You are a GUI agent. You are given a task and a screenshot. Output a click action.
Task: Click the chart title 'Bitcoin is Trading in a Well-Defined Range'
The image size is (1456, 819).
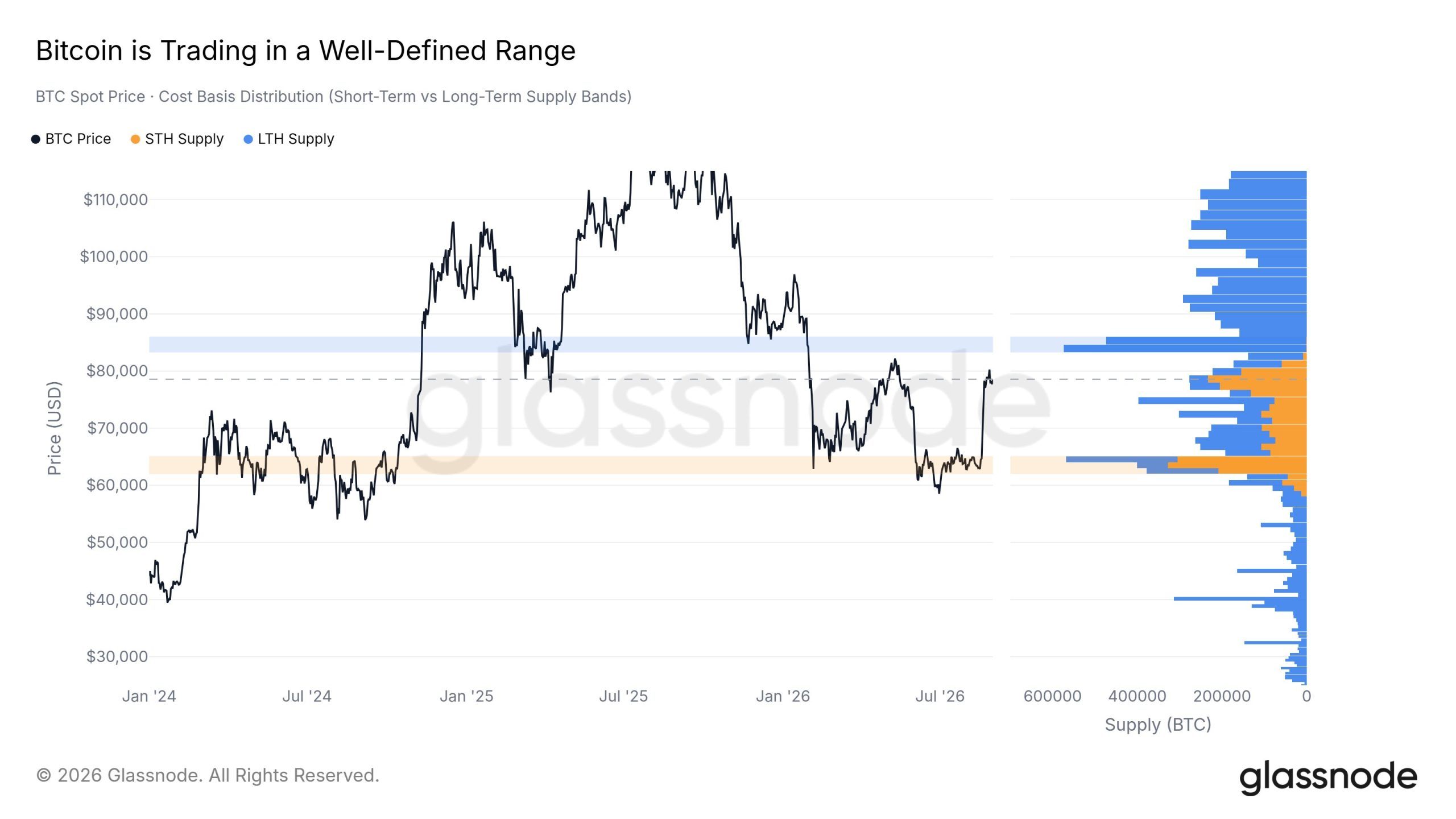pyautogui.click(x=305, y=50)
